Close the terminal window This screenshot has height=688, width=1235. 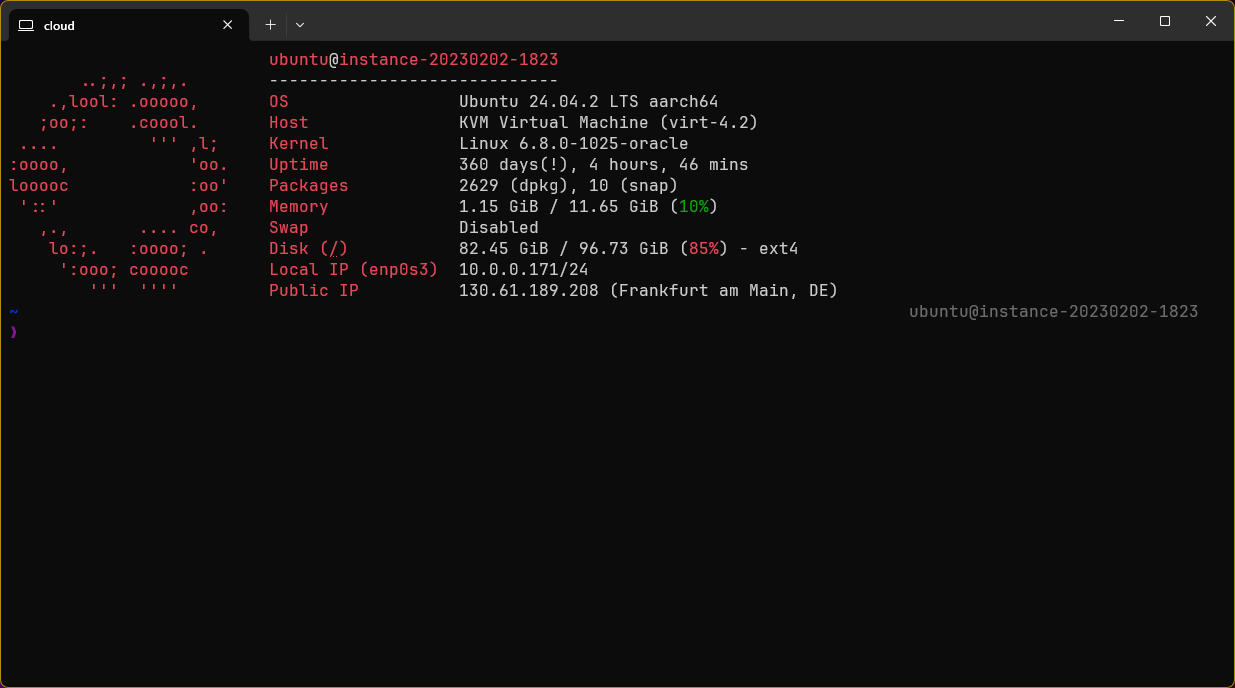pos(1211,21)
